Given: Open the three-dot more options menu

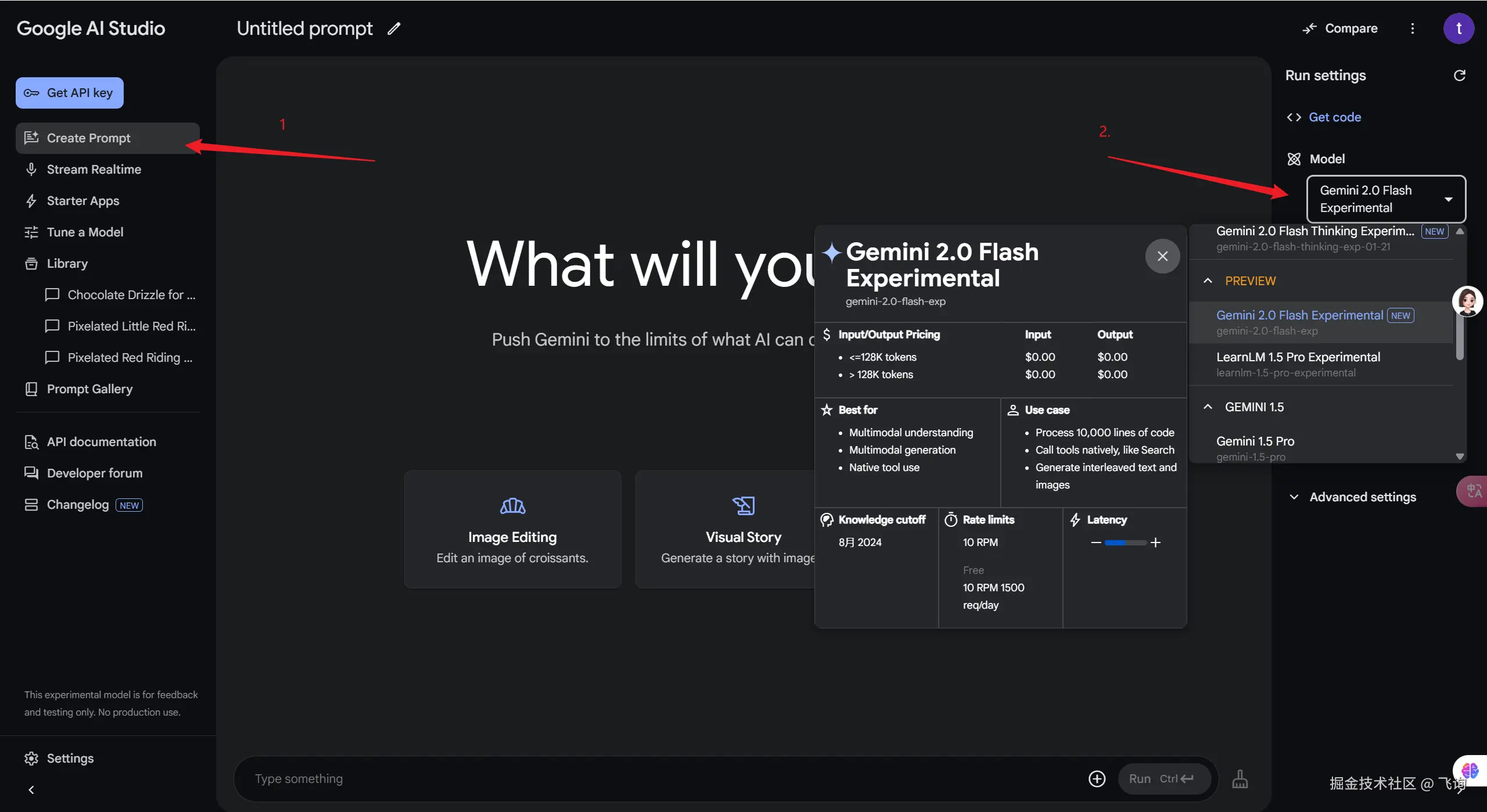Looking at the screenshot, I should click(x=1412, y=28).
